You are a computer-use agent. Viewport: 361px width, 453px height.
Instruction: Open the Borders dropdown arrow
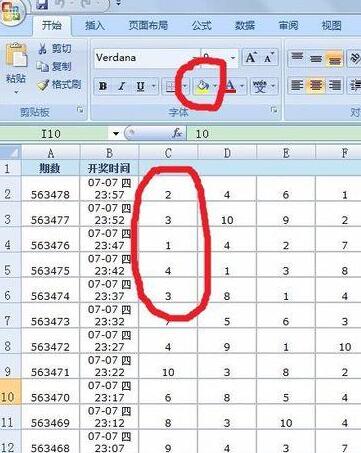coord(185,86)
